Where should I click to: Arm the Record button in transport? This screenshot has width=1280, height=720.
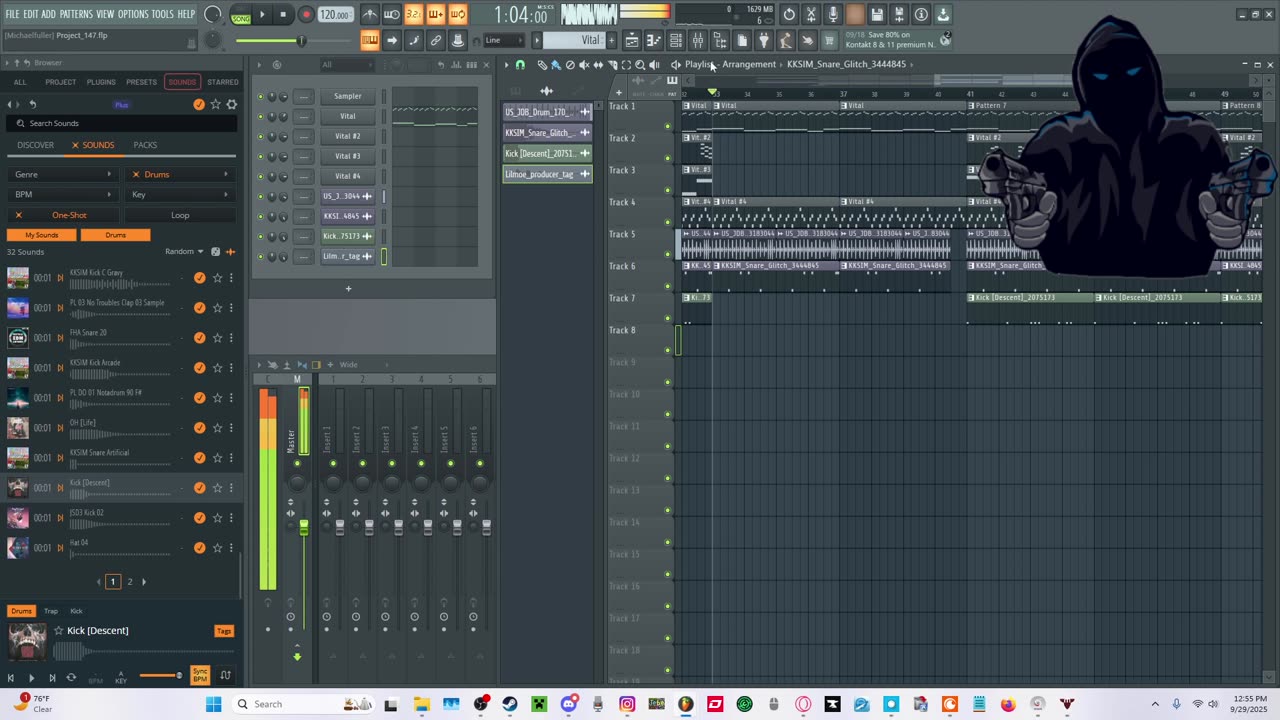point(306,14)
